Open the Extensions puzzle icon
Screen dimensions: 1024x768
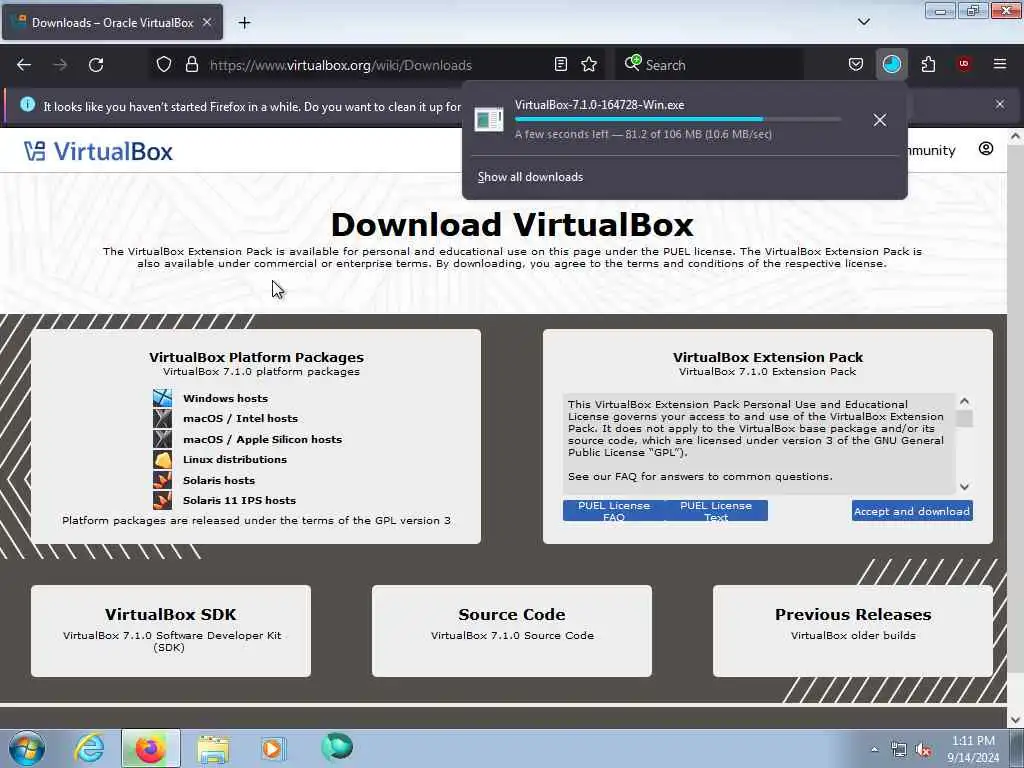tap(928, 65)
